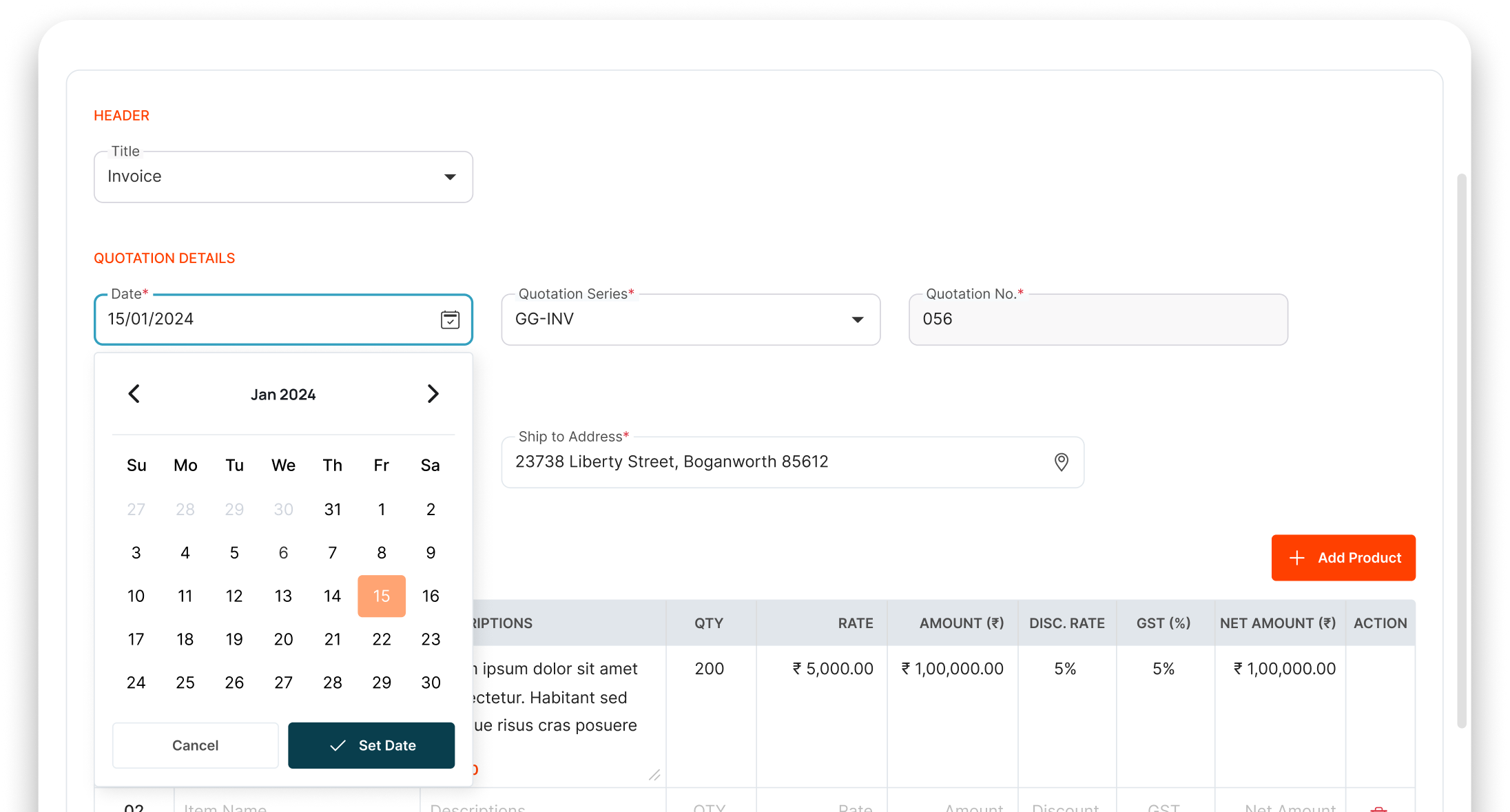Choose date 13 in the calendar
Viewport: 1510px width, 812px height.
tap(283, 596)
